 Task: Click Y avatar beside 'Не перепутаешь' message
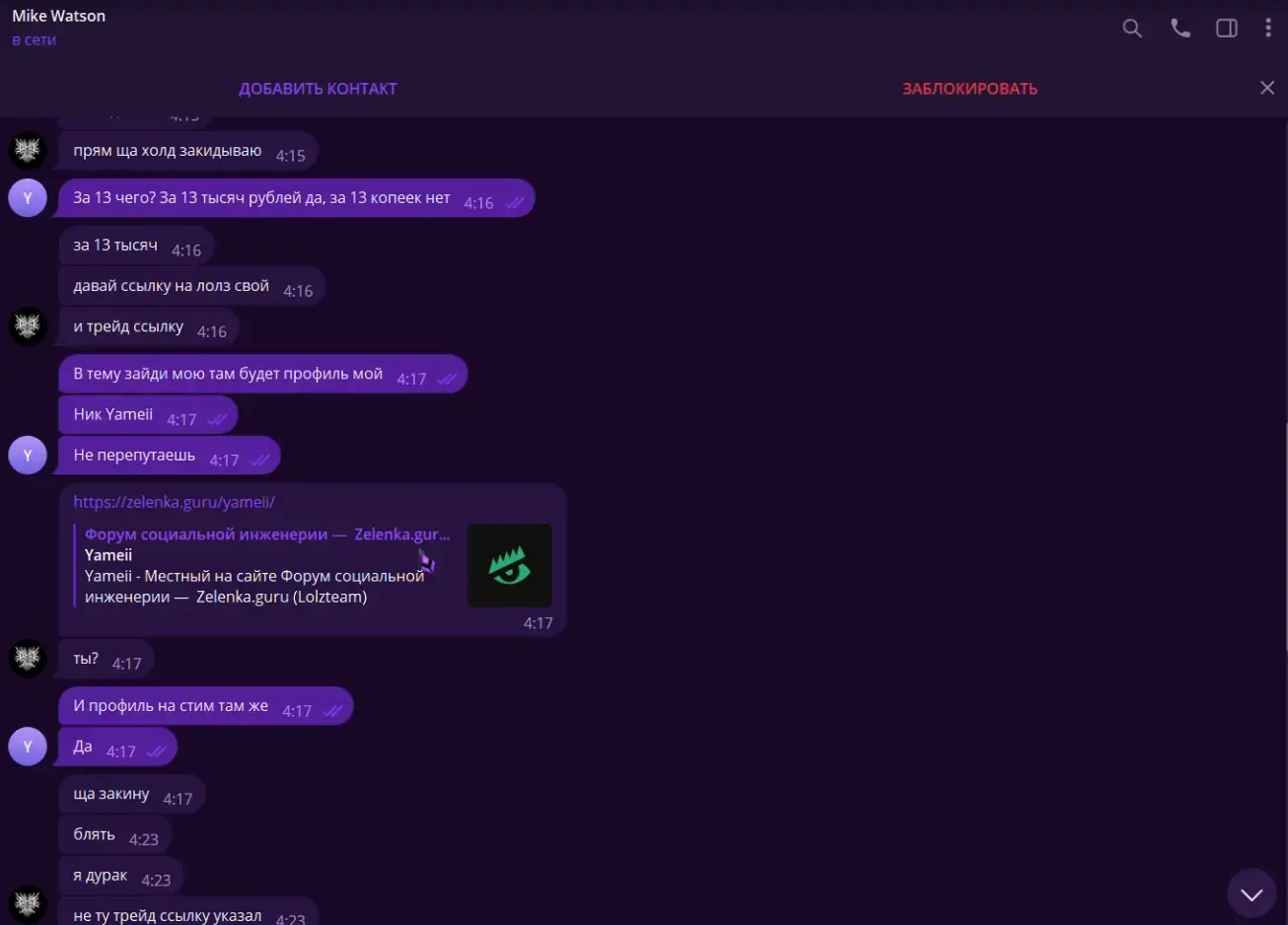coord(28,456)
